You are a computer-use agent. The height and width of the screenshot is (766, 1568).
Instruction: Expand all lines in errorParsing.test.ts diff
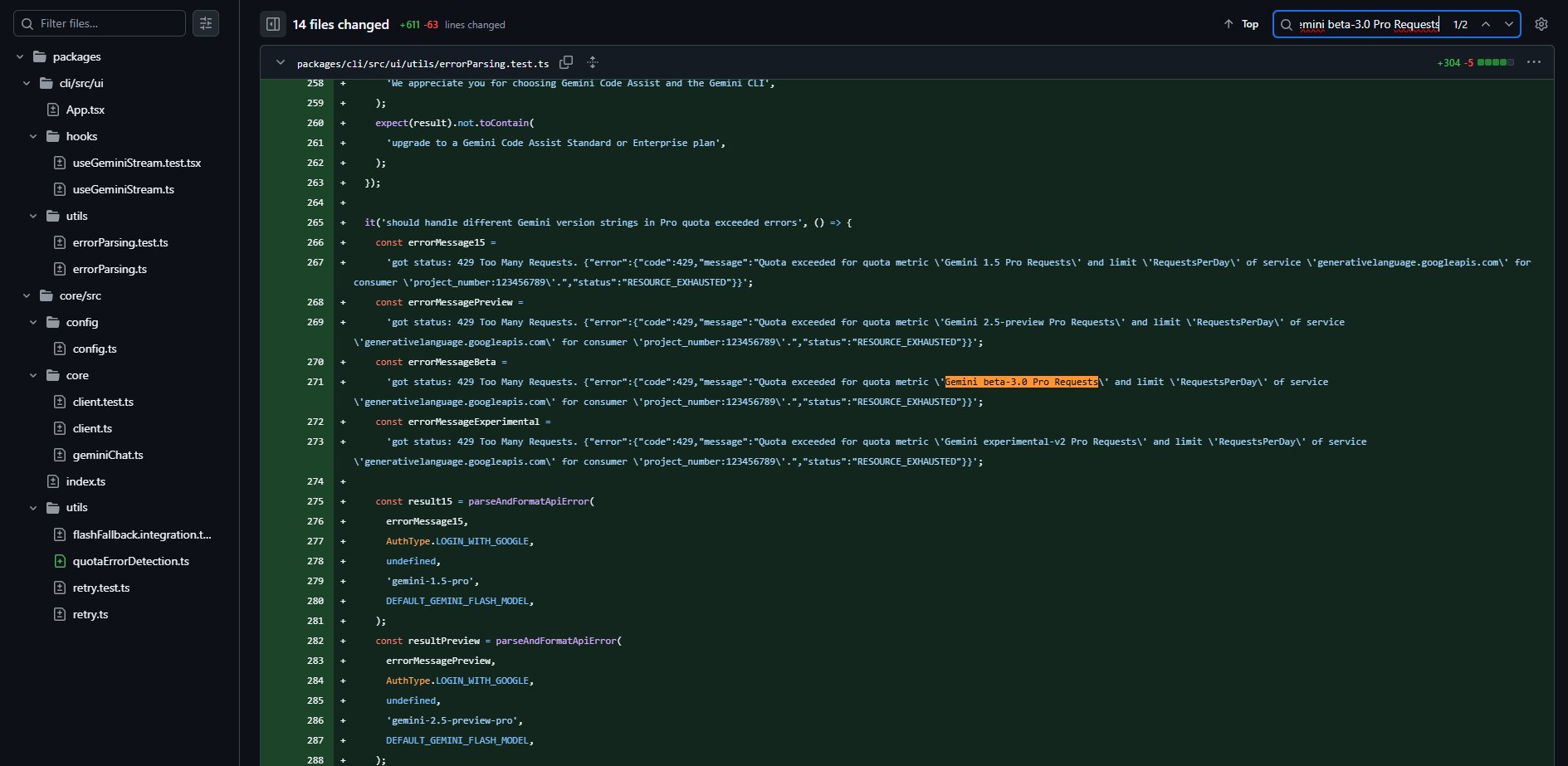click(x=593, y=62)
